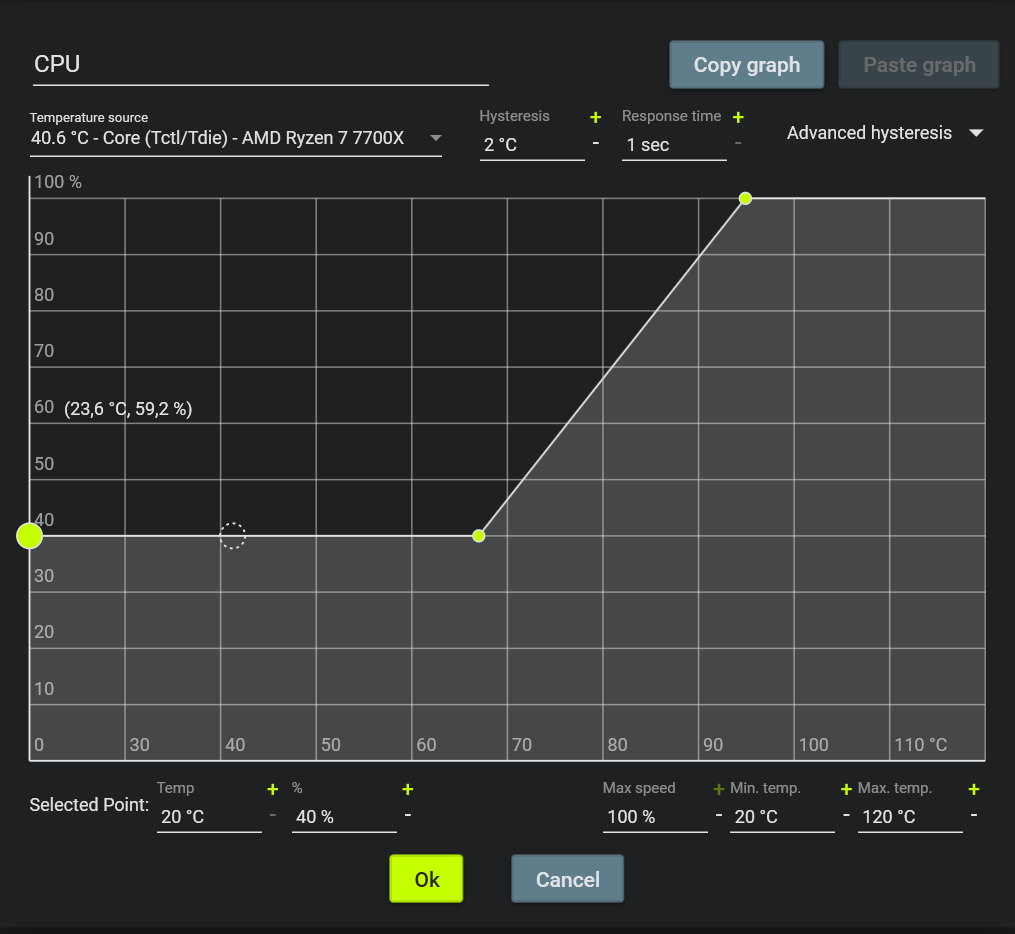This screenshot has width=1015, height=934.
Task: Increase Max. temp. with the plus icon
Action: [974, 789]
